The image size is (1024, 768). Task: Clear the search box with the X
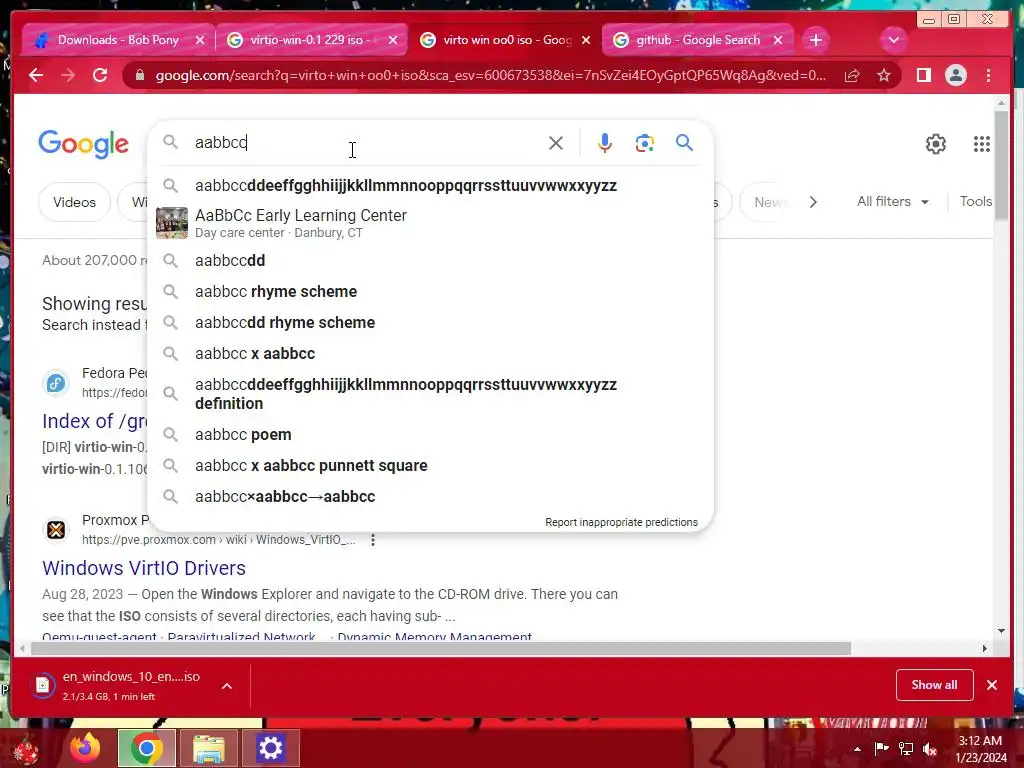pos(556,143)
